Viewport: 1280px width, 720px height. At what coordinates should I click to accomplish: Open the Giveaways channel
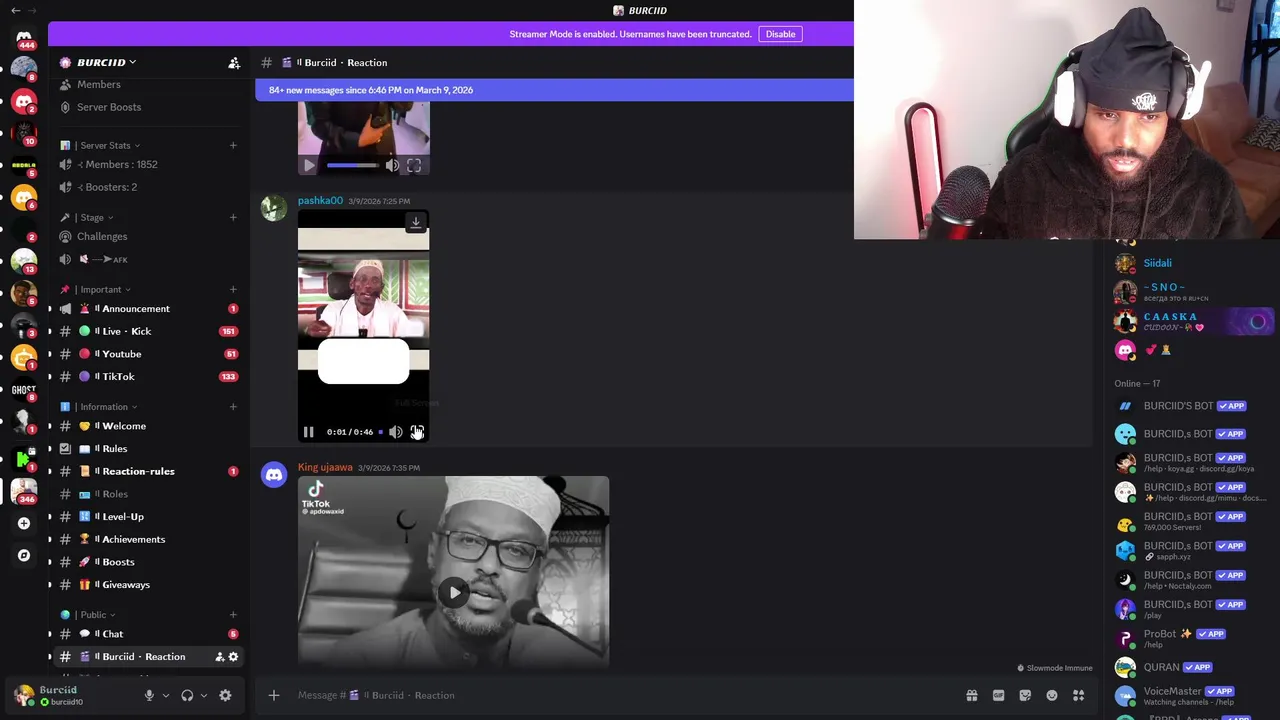coord(148,585)
